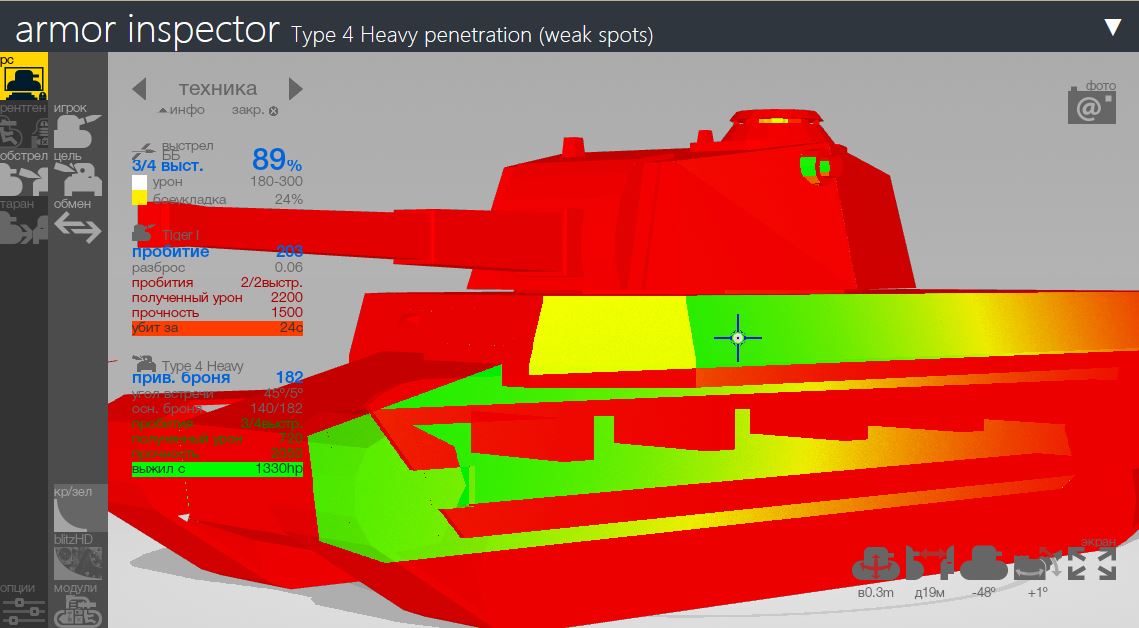Click the aiming crosshair on the hull
Image resolution: width=1139 pixels, height=628 pixels.
[738, 338]
